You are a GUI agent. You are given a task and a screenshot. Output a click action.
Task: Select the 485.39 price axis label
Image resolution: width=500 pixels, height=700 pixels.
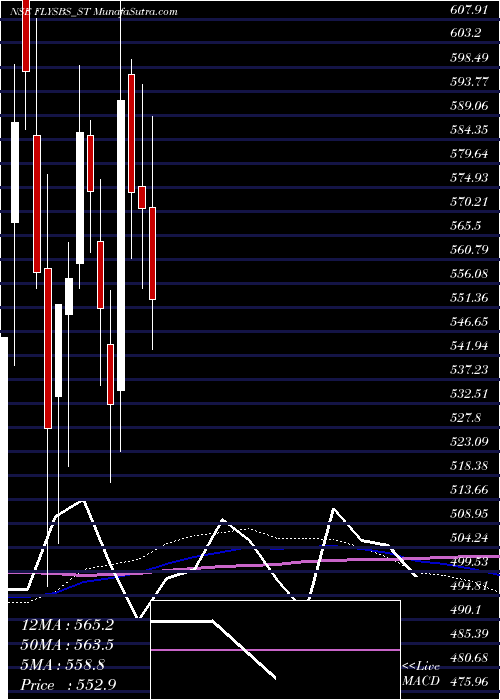[x=469, y=634]
